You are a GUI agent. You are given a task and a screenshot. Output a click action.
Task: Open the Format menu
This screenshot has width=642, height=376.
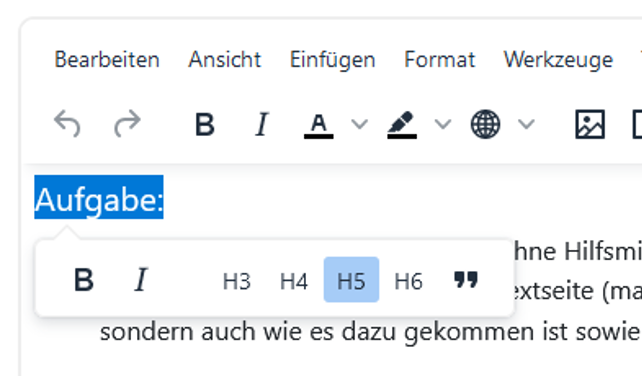(440, 60)
